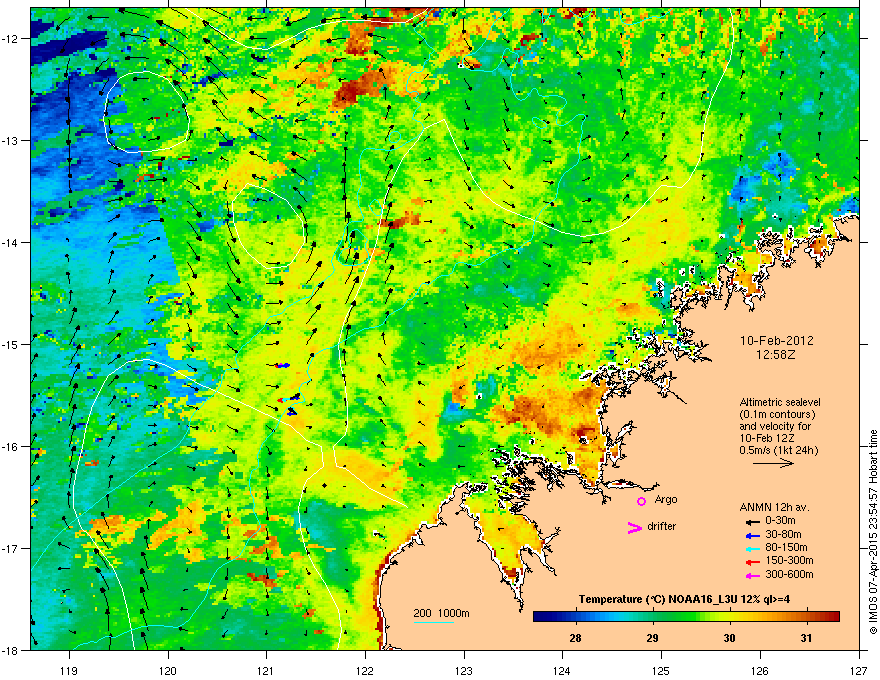Click the magenta 300-600m arrow legend symbol
The width and height of the screenshot is (880, 680).
pyautogui.click(x=752, y=575)
